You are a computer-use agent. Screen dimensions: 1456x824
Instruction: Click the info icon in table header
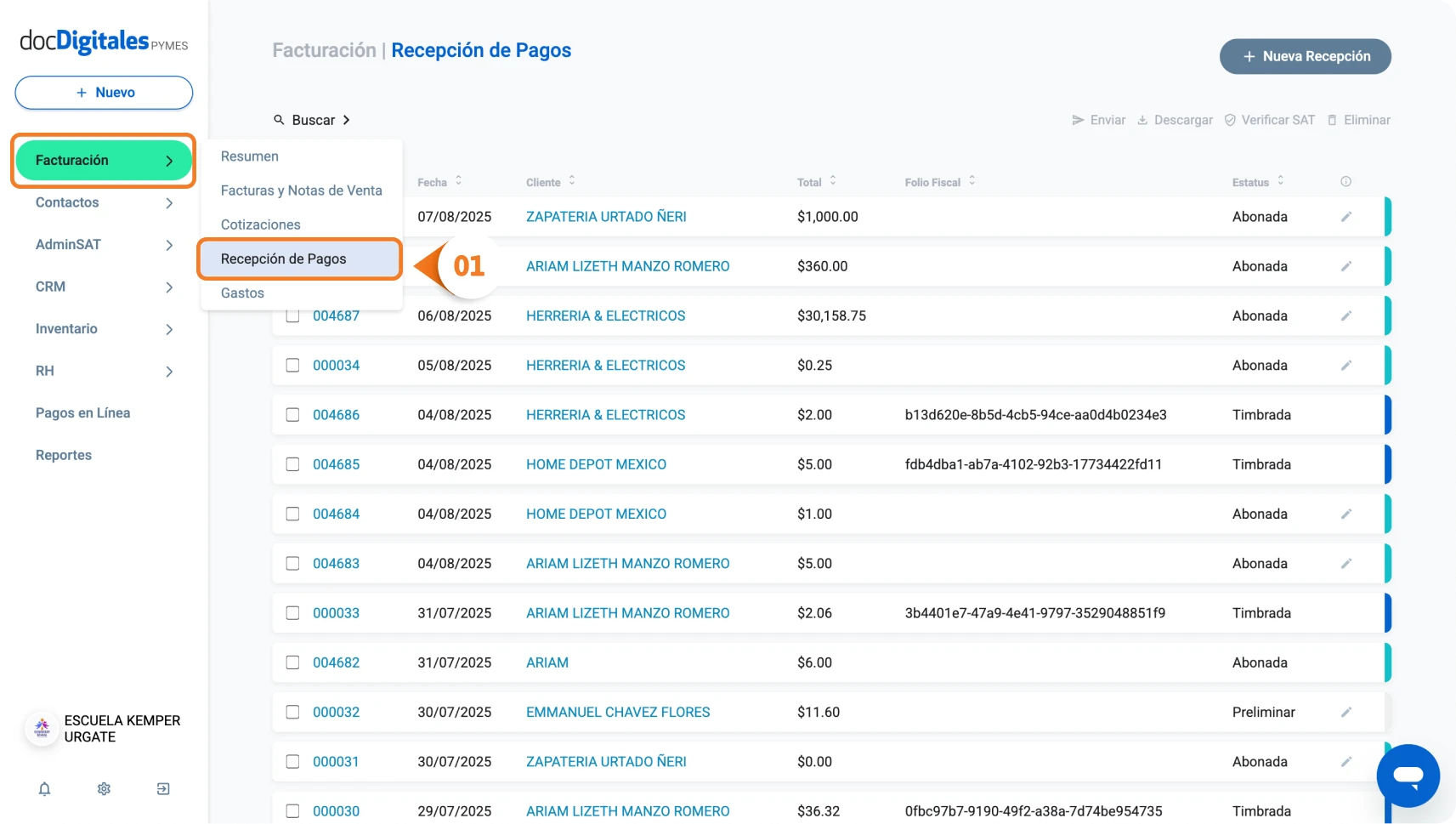click(1346, 182)
